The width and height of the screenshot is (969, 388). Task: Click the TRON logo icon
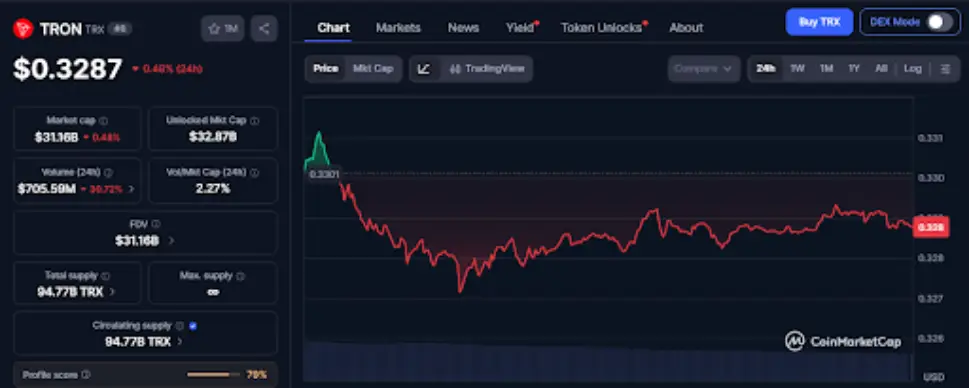pos(23,28)
